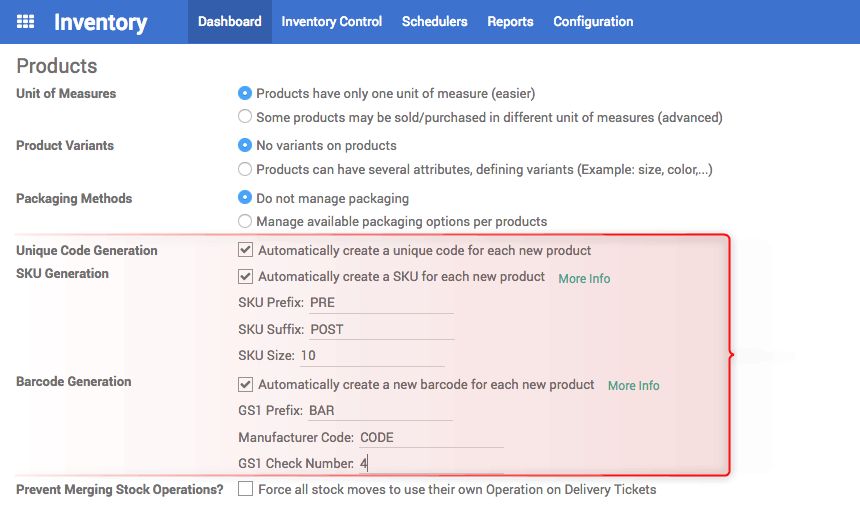This screenshot has height=509, width=860.
Task: Click the SKU Size input field
Action: coord(372,355)
